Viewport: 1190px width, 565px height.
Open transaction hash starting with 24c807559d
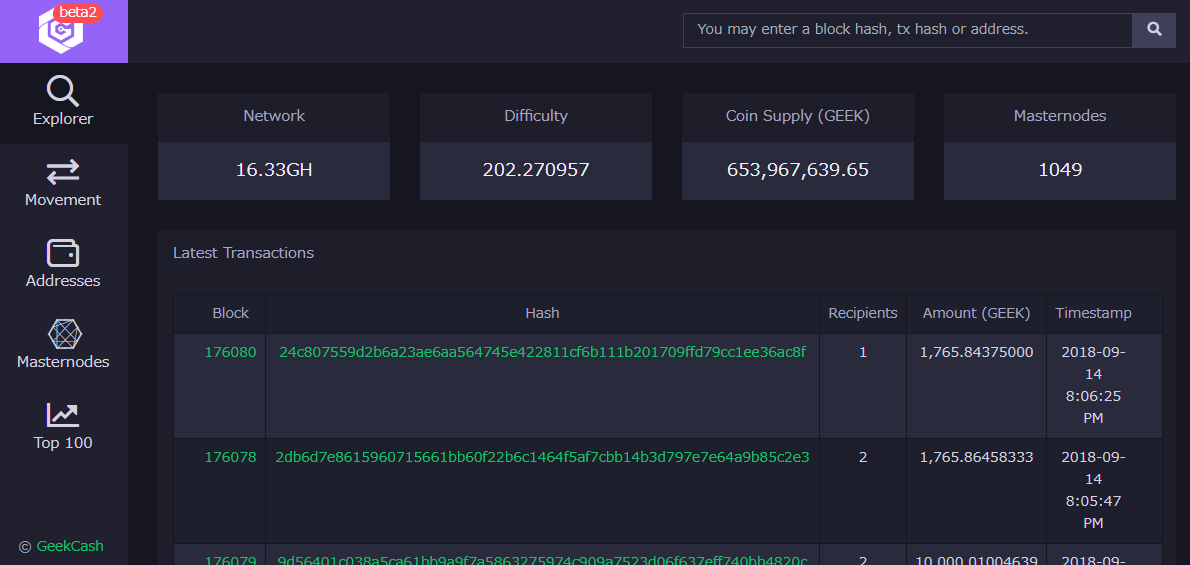tap(542, 352)
